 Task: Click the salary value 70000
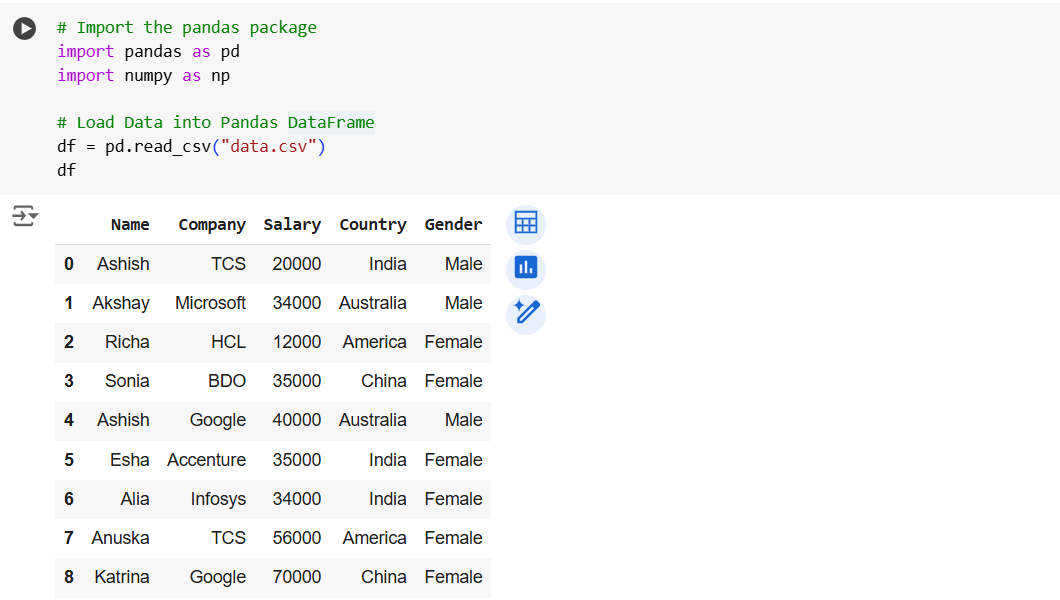click(296, 577)
